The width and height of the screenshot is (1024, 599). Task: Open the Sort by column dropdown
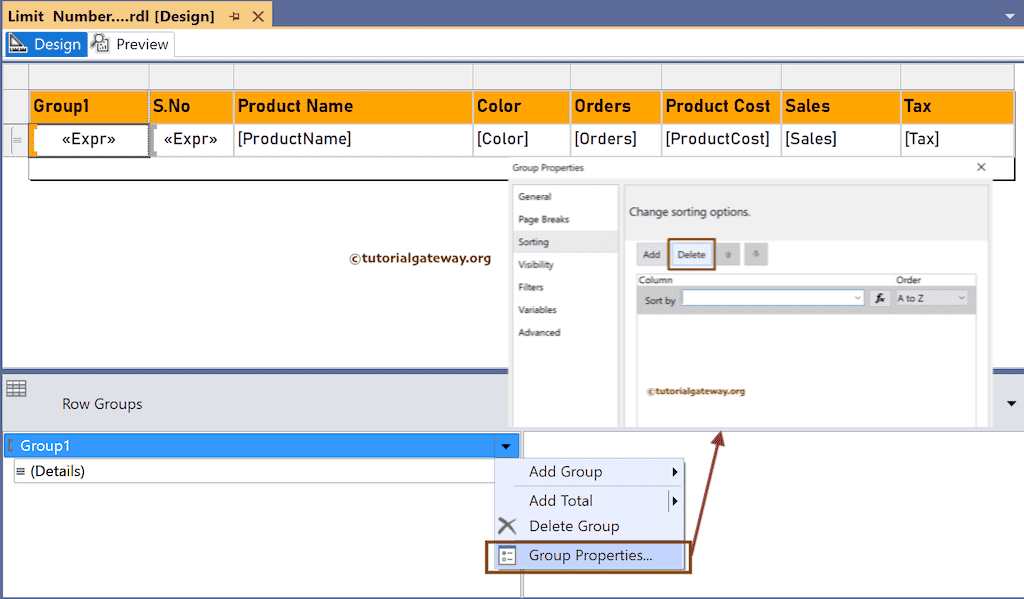click(x=858, y=297)
